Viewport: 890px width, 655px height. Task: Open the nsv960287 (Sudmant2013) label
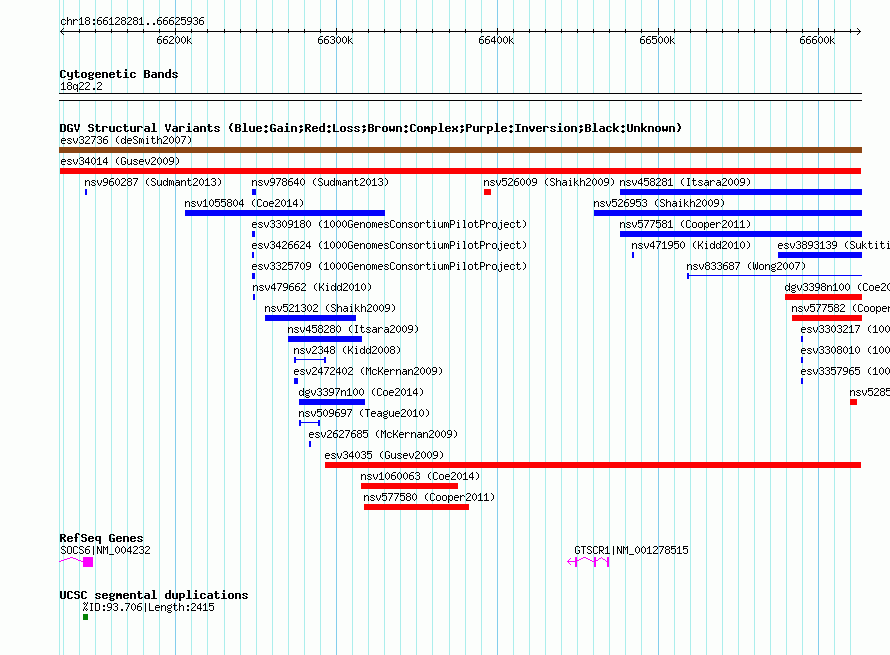pos(153,182)
